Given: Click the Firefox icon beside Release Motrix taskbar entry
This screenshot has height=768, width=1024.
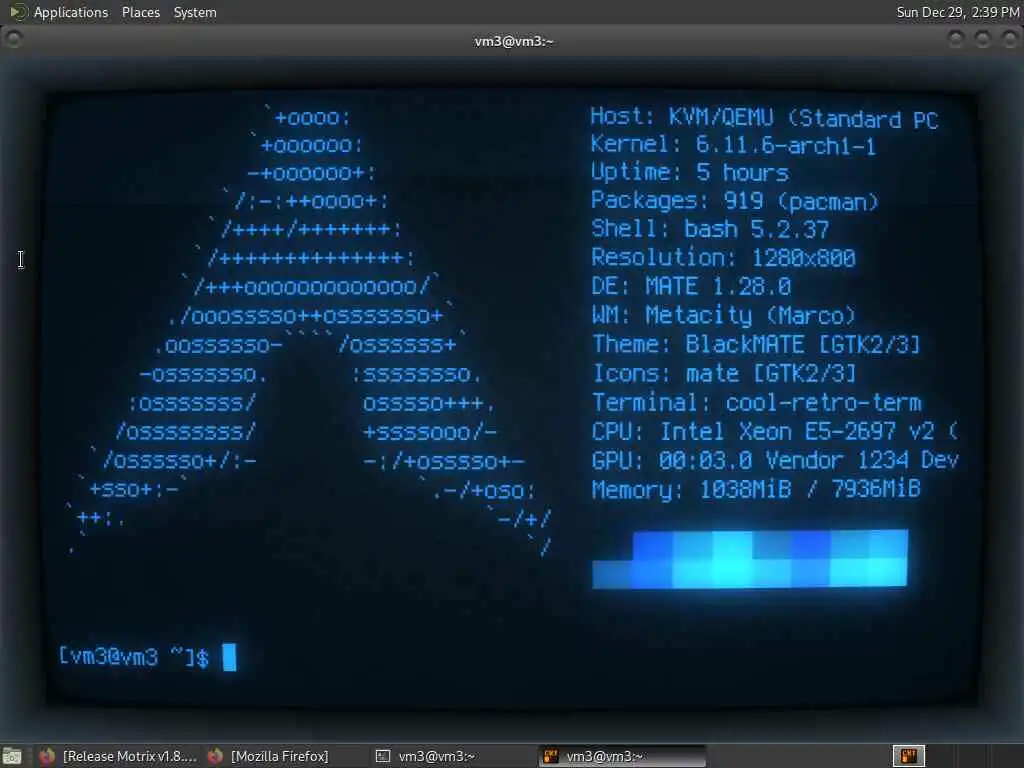Looking at the screenshot, I should tap(46, 756).
